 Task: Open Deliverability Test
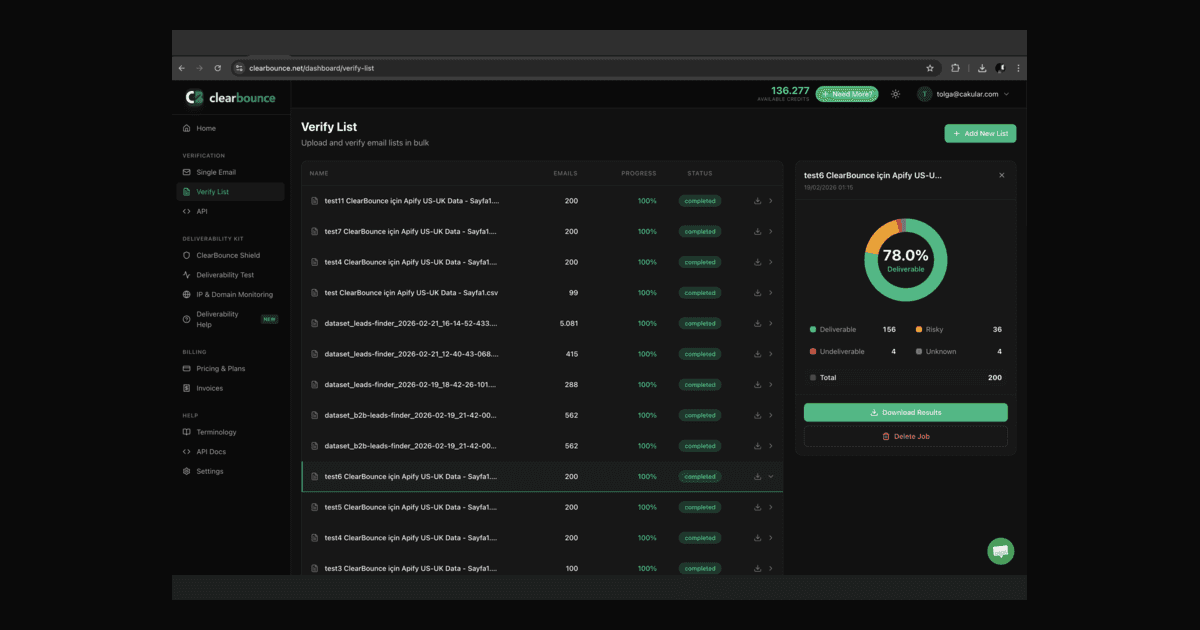click(231, 275)
